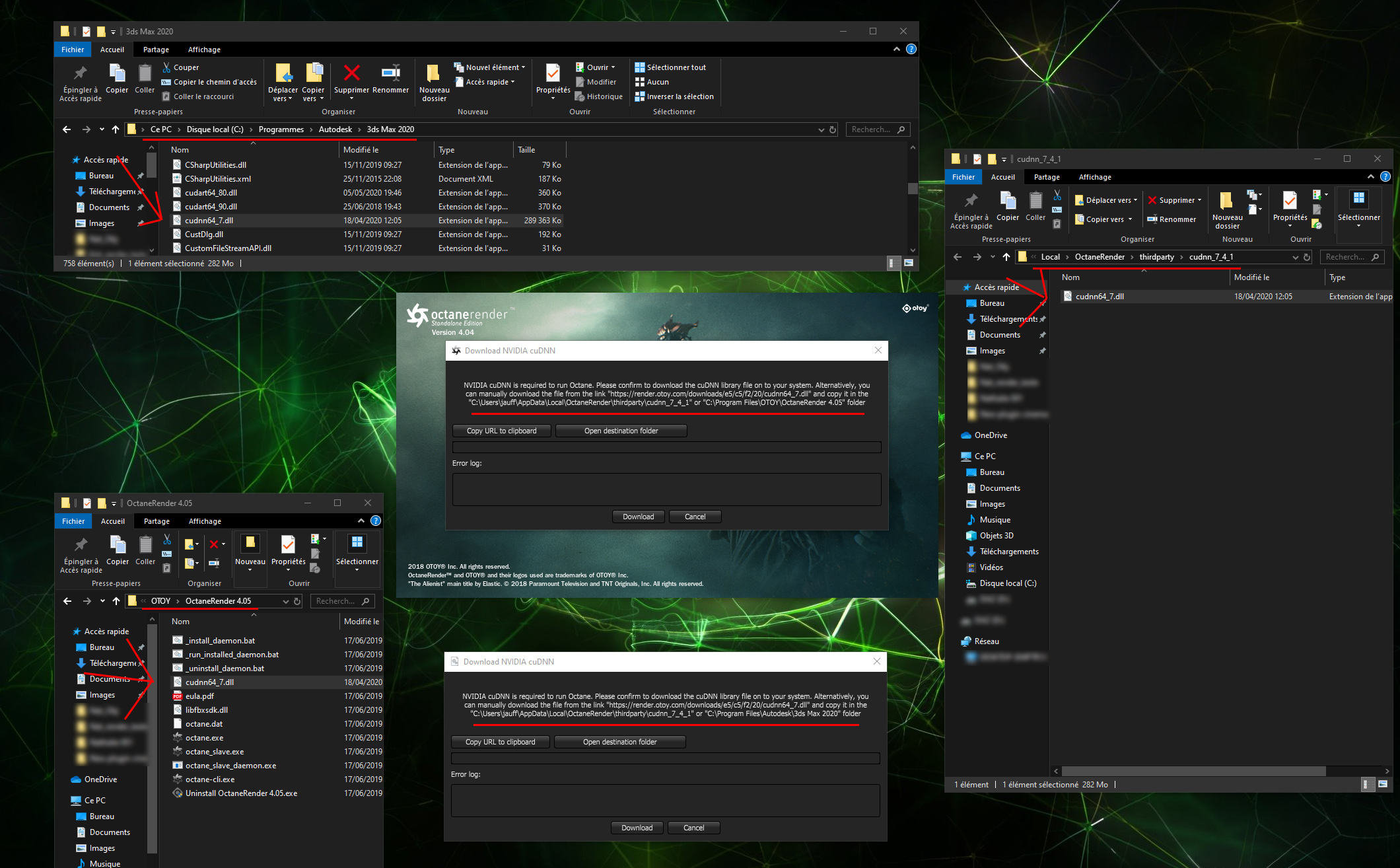Switch to large icons view in cudnn_7_4_1 status bar
The height and width of the screenshot is (868, 1400).
[x=1383, y=784]
